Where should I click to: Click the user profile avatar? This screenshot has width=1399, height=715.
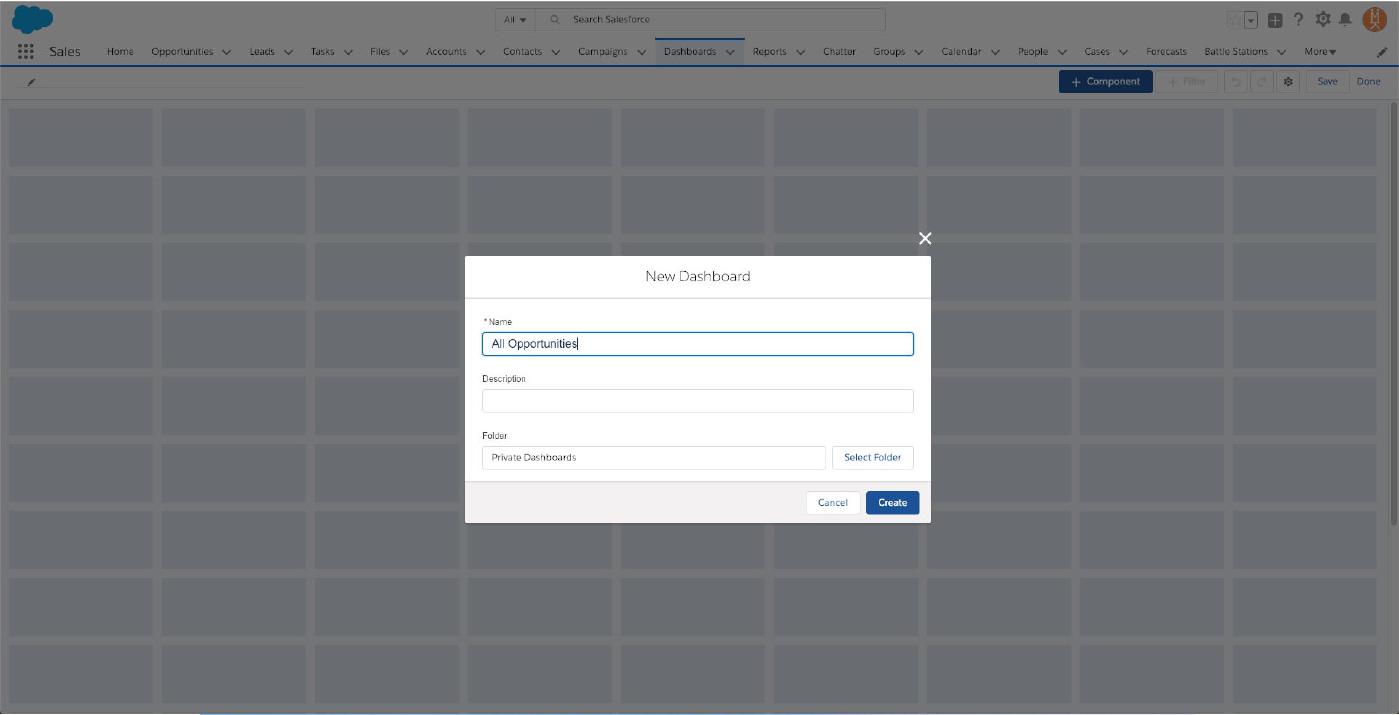1374,19
